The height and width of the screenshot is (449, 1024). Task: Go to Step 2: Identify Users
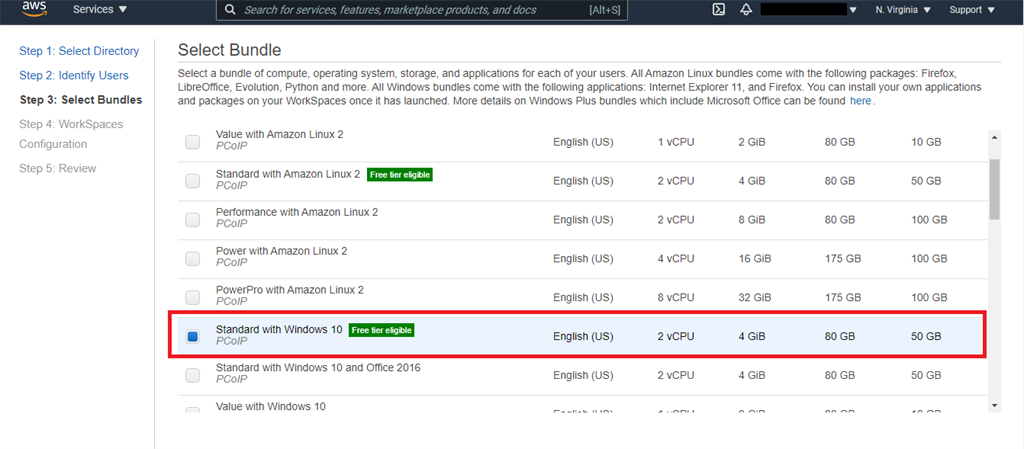[74, 75]
